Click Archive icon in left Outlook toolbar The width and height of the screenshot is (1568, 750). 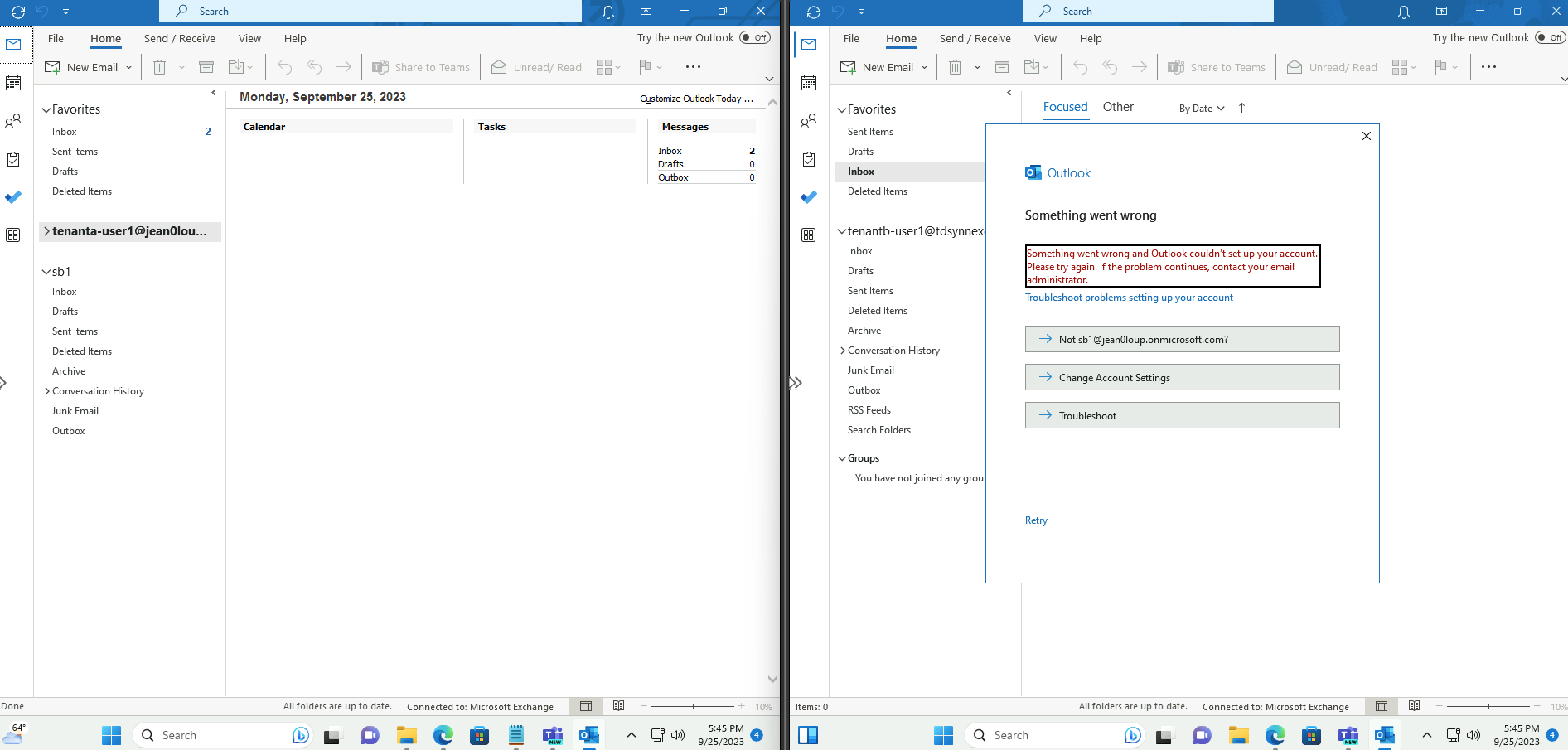[206, 67]
